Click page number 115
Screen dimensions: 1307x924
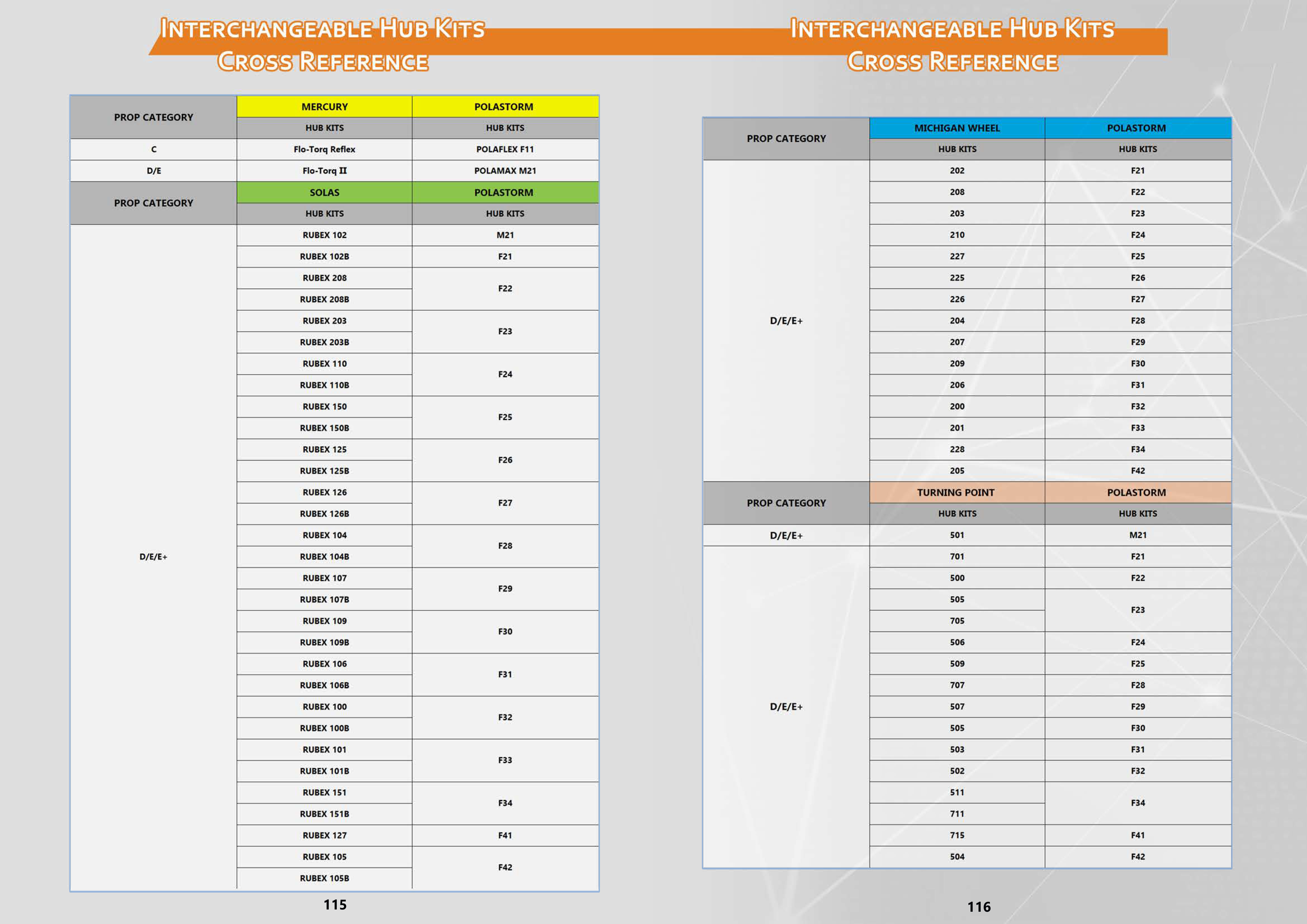(x=335, y=905)
